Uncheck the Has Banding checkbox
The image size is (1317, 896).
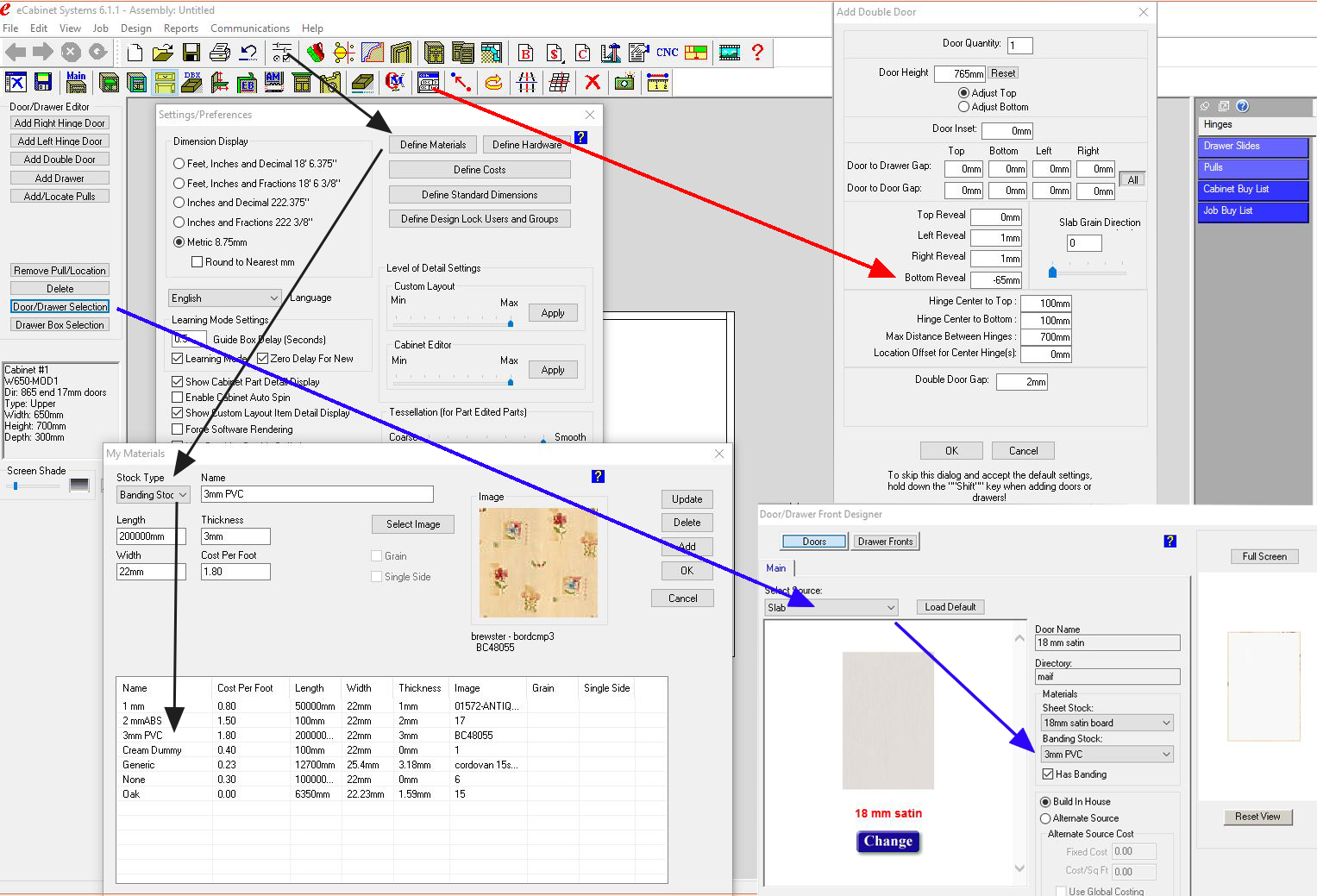coord(1048,774)
